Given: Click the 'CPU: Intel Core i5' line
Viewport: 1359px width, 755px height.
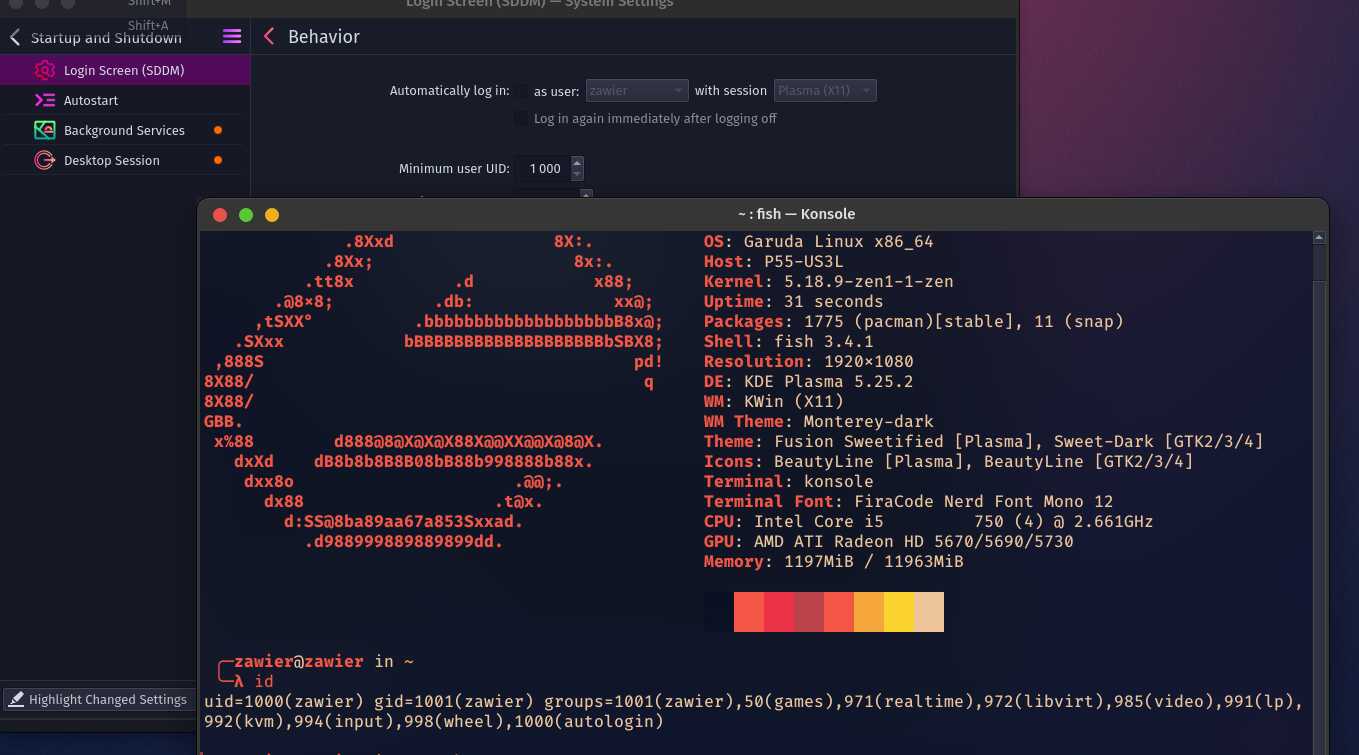Looking at the screenshot, I should 928,522.
